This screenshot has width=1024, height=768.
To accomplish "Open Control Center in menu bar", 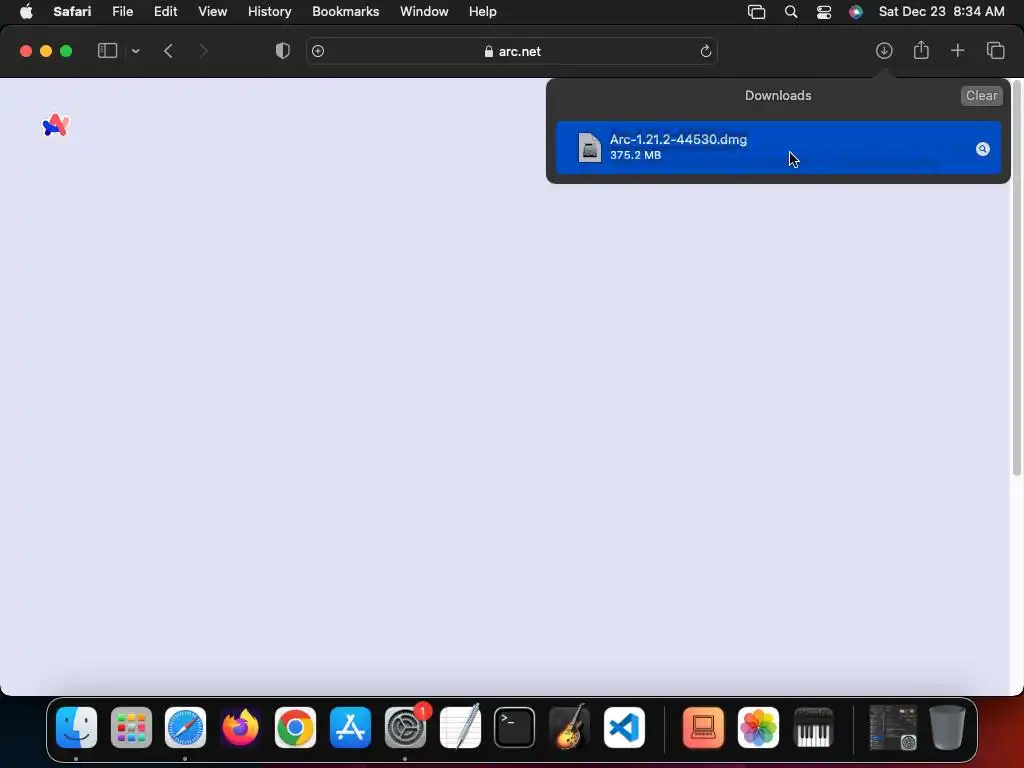I will 824,12.
